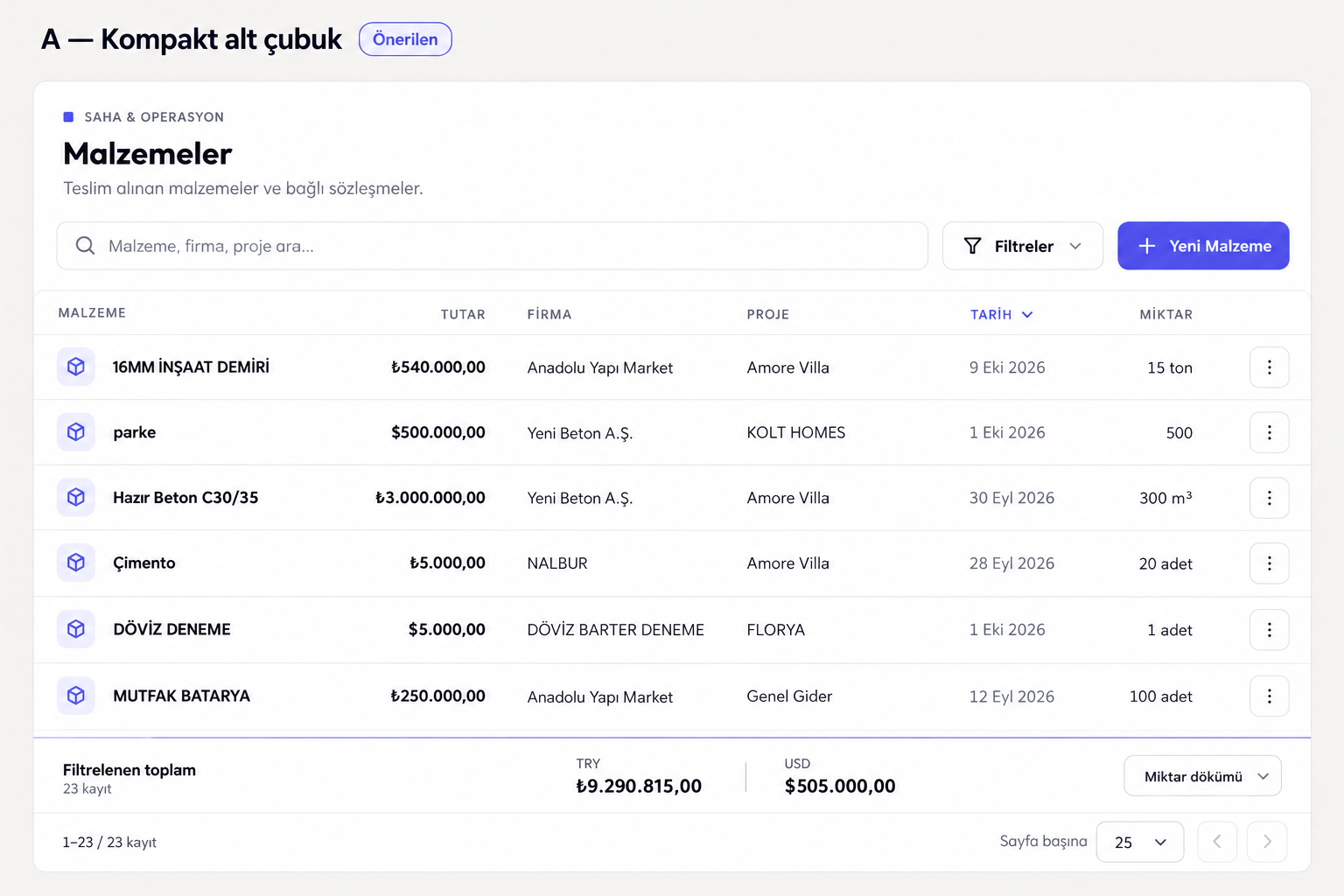Open the Miktar dökümü dropdown

point(1202,776)
